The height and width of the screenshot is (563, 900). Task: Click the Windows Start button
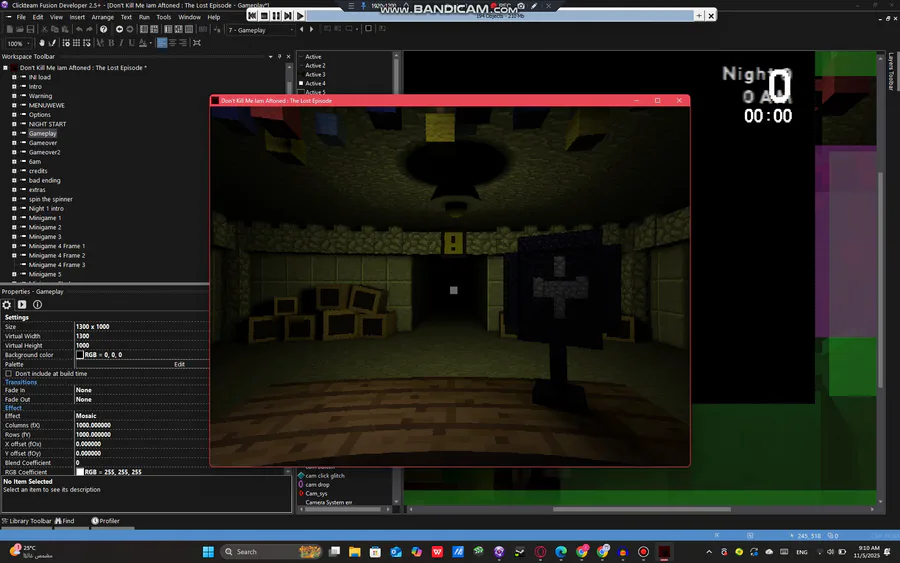tap(208, 552)
